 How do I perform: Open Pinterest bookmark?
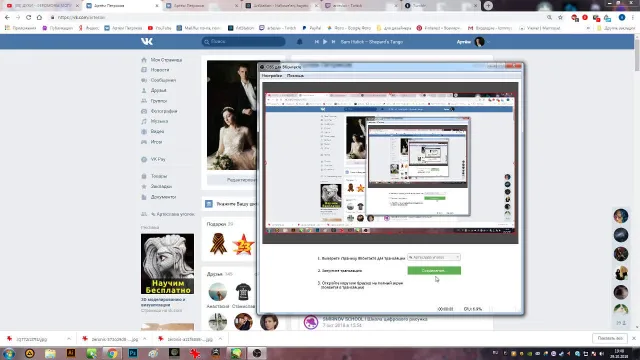(438, 28)
